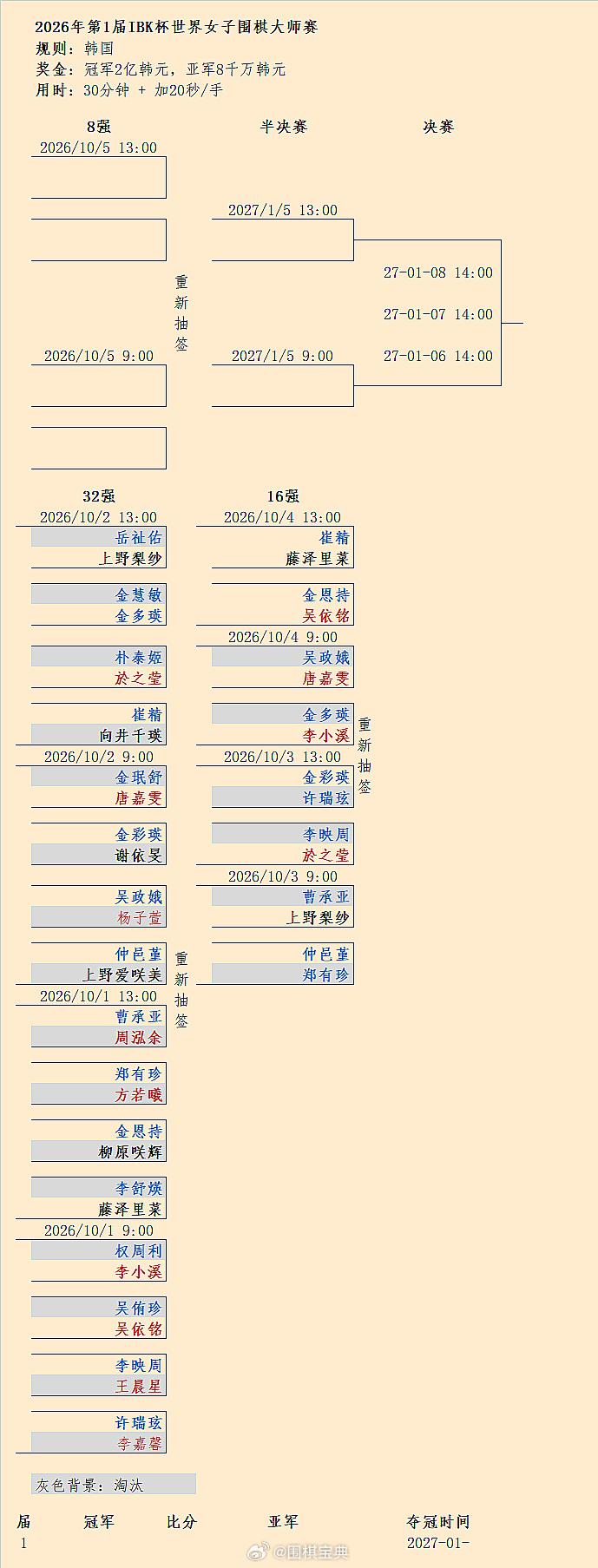The height and width of the screenshot is (1568, 598).
Task: Select the time control 30分钟 + 加20秒/手
Action: pos(154,90)
